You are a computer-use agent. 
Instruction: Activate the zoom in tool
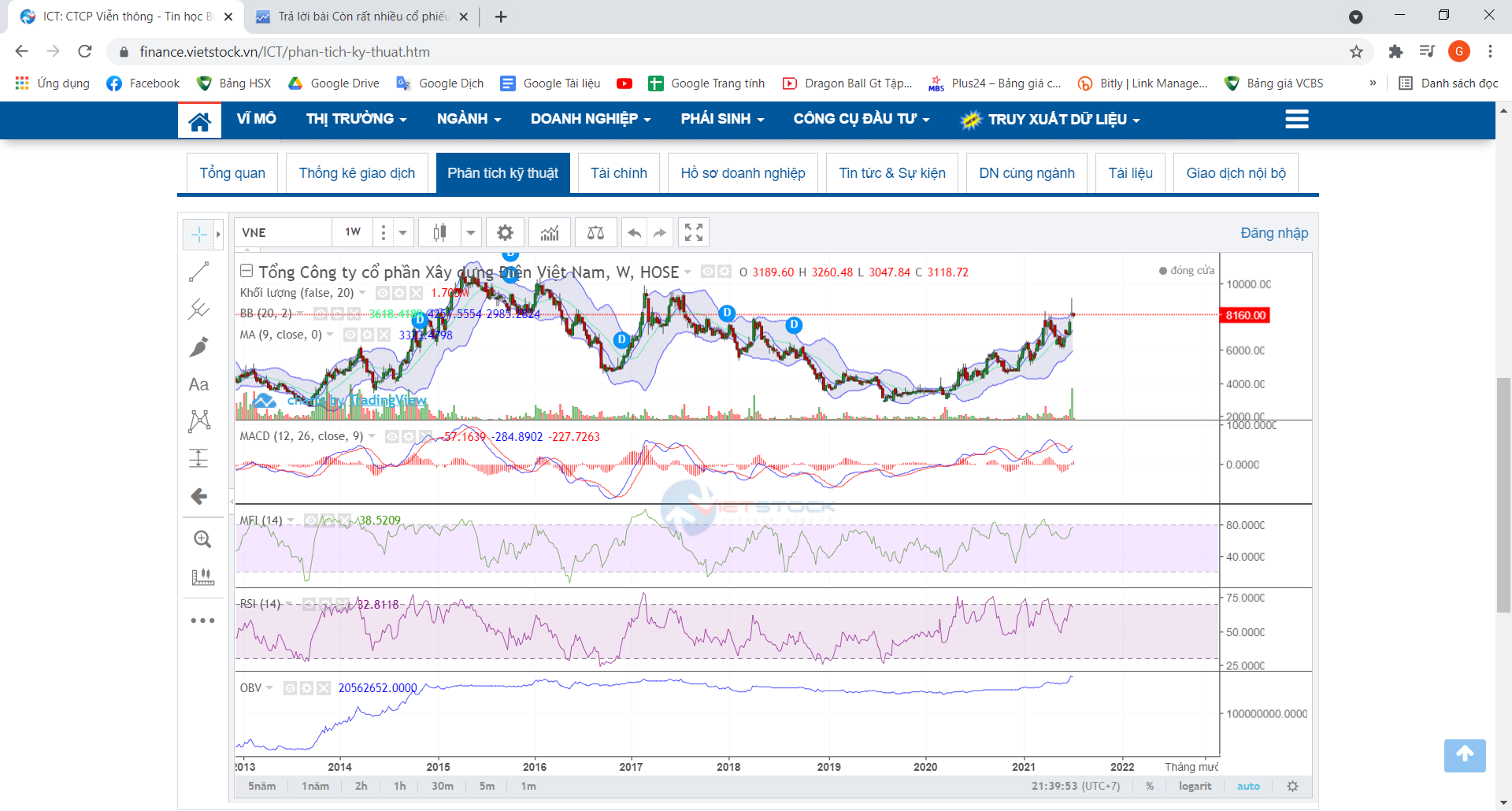click(202, 539)
